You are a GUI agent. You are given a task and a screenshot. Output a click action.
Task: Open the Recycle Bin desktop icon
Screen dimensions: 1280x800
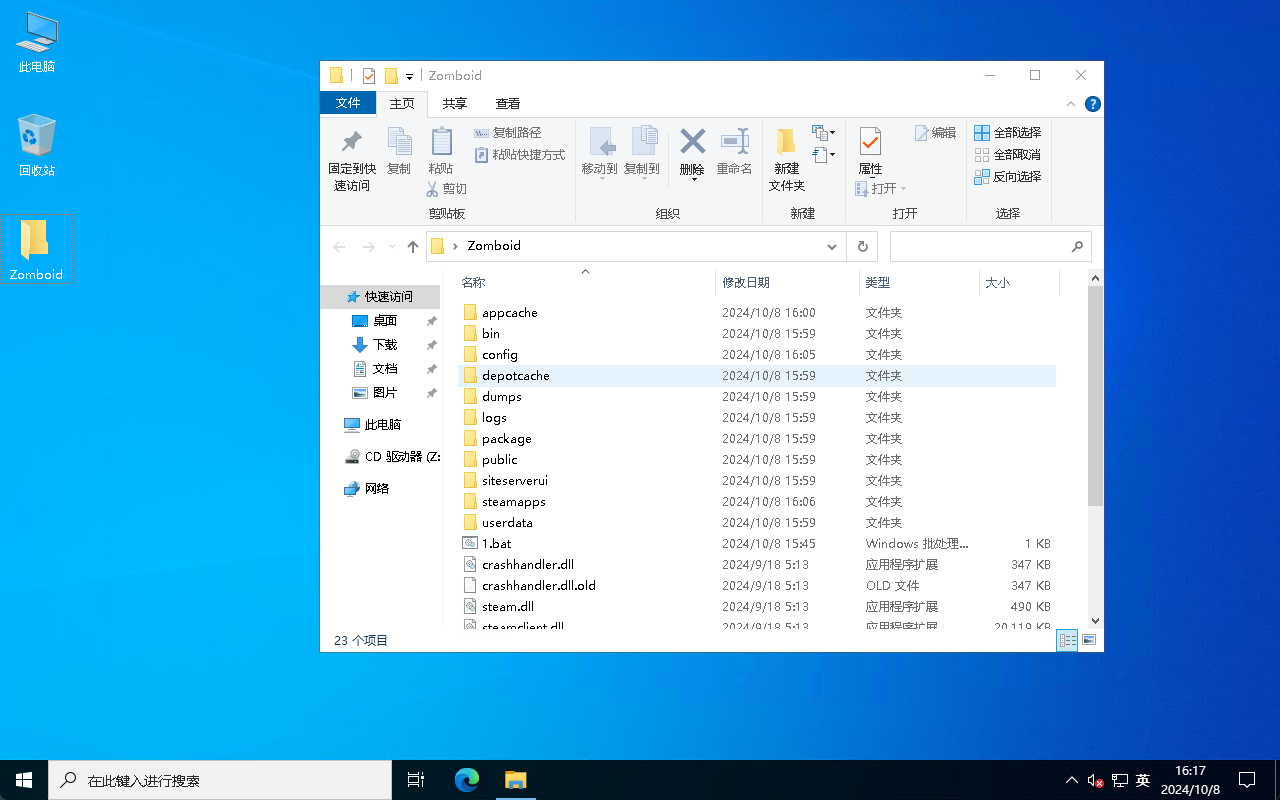click(x=37, y=145)
